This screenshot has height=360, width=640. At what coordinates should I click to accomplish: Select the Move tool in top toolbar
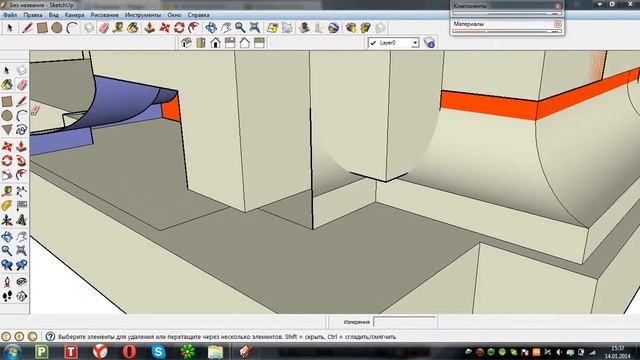tap(164, 28)
